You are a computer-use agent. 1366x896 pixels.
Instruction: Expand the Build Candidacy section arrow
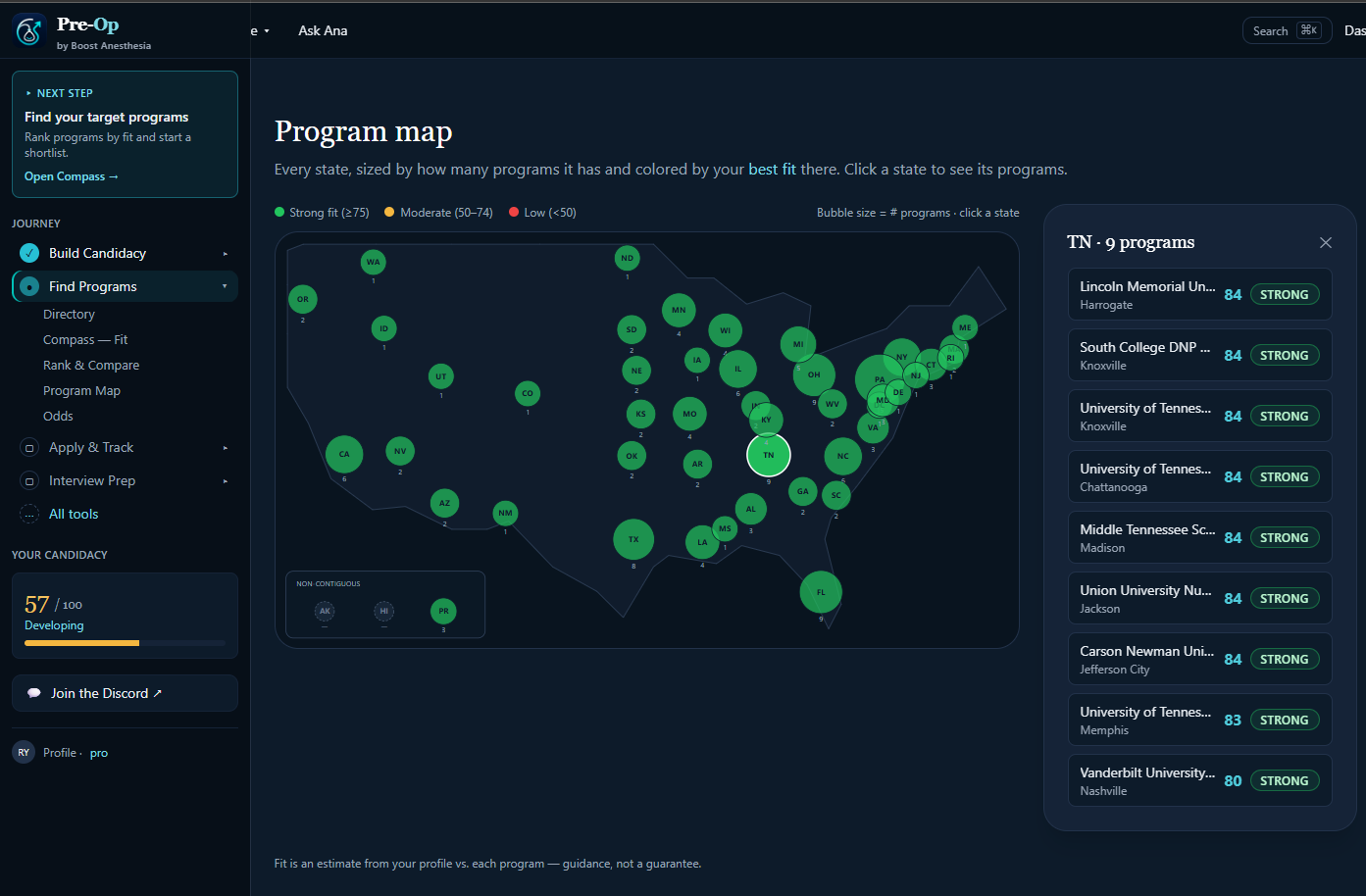click(225, 253)
